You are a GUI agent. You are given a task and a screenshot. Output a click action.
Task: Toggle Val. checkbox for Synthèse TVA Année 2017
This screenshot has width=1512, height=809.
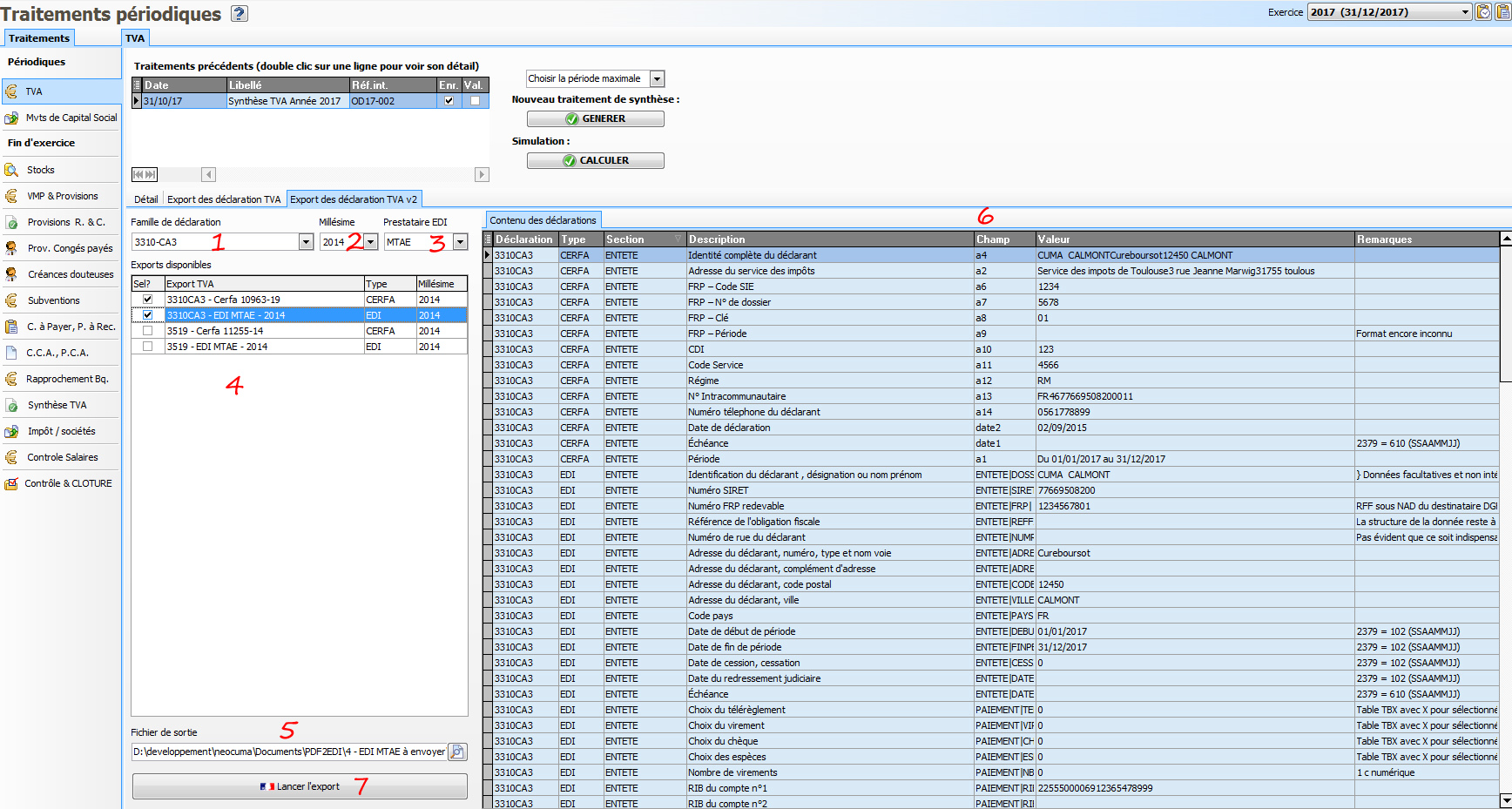tap(475, 101)
